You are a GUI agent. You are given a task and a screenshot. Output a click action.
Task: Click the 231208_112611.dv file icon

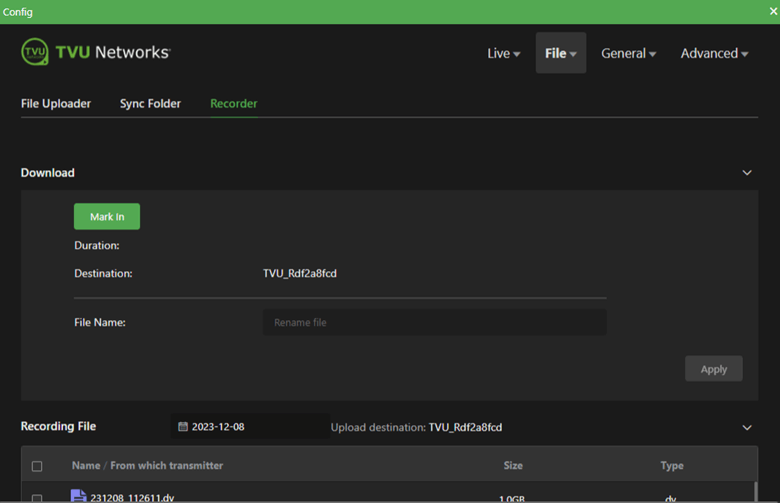point(78,496)
